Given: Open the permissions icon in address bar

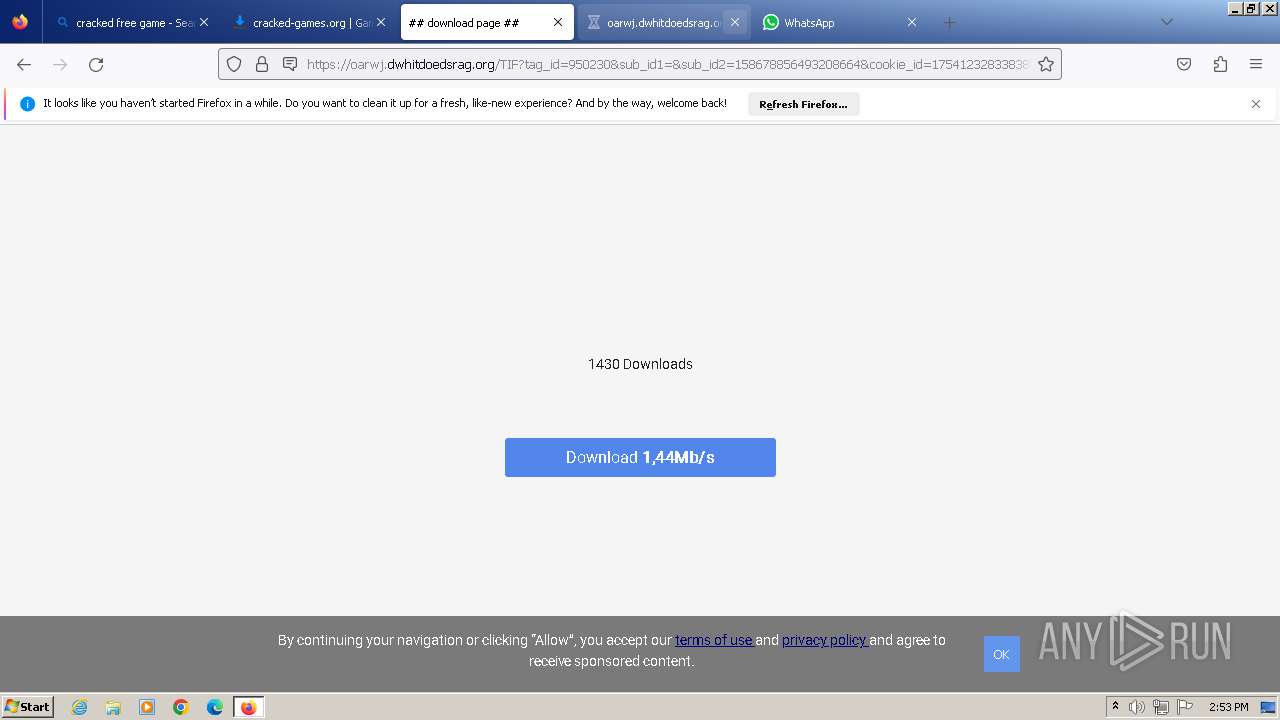Looking at the screenshot, I should 290,64.
